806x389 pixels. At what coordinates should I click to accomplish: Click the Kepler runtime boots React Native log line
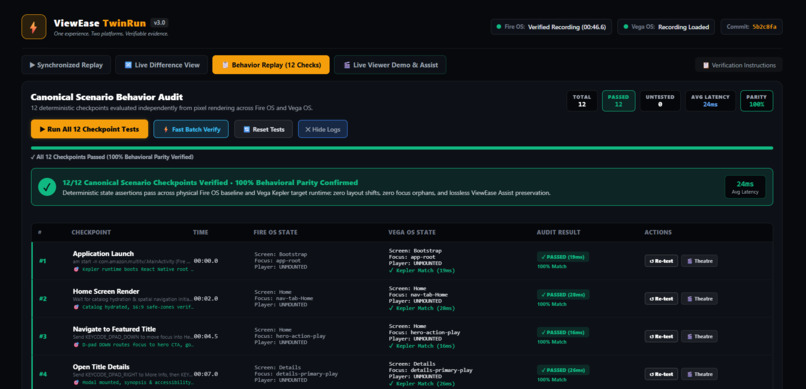coord(134,269)
